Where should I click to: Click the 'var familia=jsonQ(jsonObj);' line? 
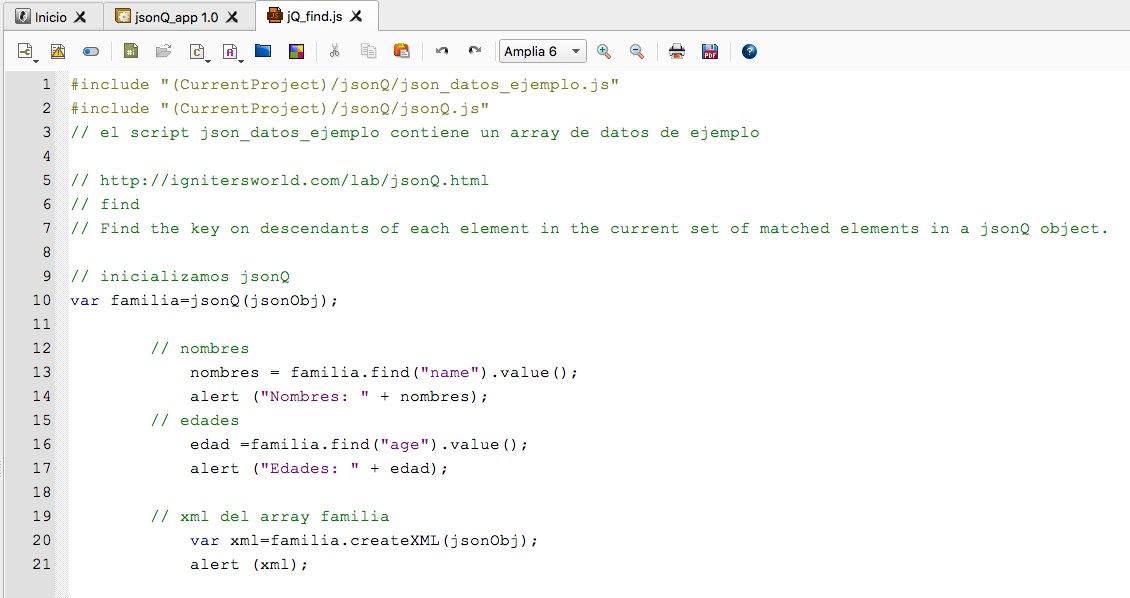click(204, 300)
